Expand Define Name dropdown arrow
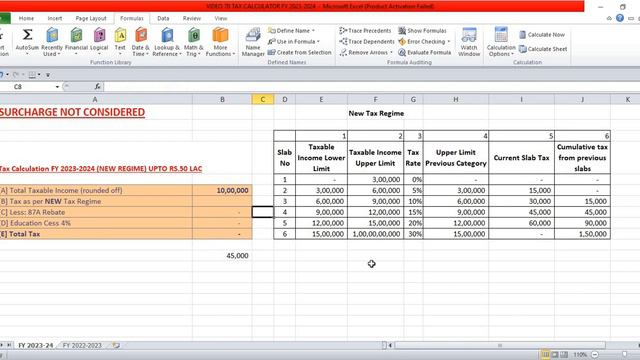The width and height of the screenshot is (640, 360). 313,31
